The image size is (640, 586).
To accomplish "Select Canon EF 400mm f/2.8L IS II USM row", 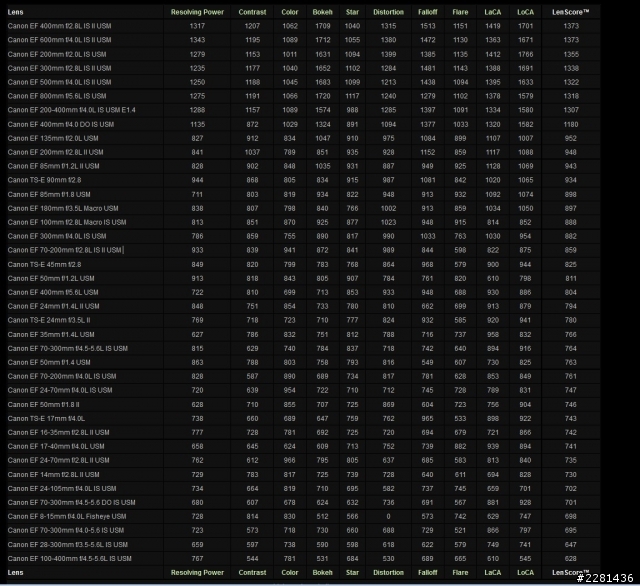I will pyautogui.click(x=304, y=26).
